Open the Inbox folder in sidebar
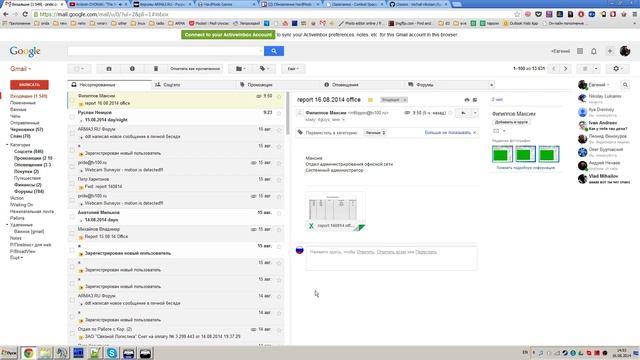 tap(29, 96)
